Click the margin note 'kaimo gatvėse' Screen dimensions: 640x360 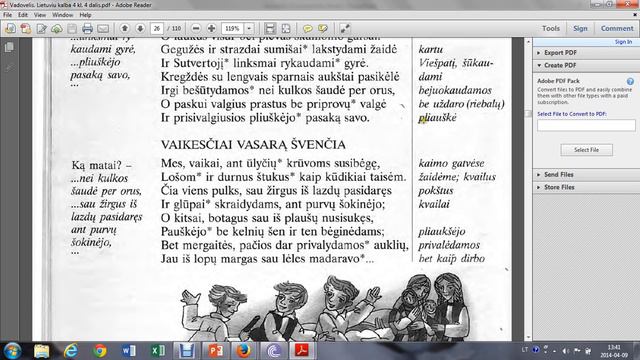(x=451, y=163)
